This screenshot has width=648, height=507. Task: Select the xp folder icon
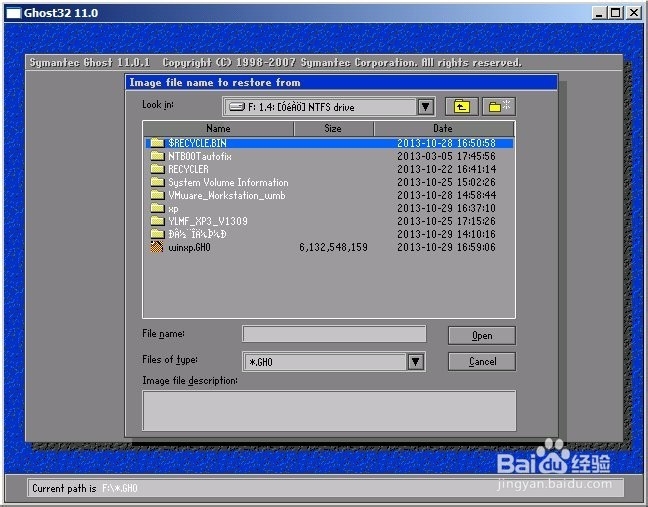click(x=157, y=208)
